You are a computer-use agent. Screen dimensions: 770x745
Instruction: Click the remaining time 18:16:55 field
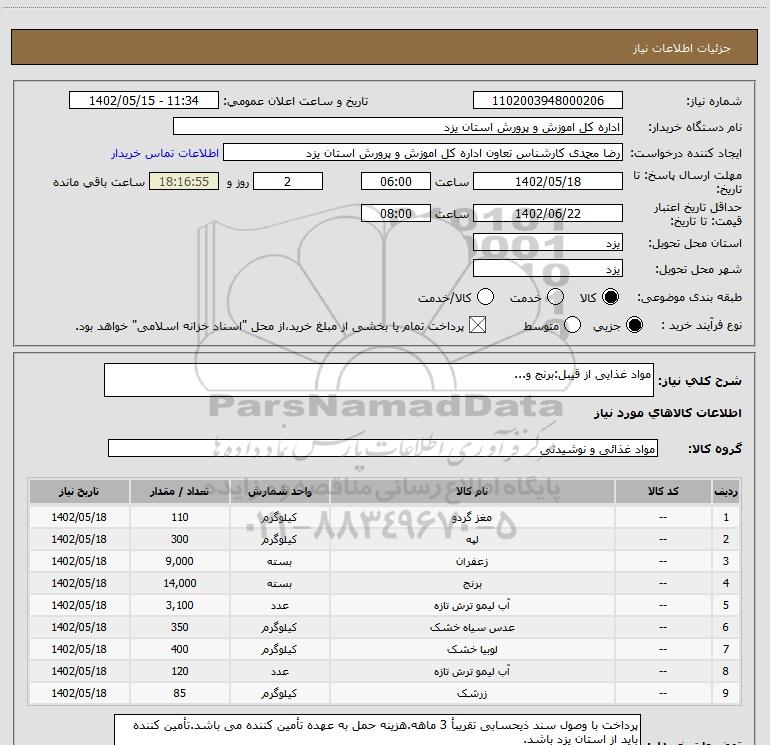(184, 181)
